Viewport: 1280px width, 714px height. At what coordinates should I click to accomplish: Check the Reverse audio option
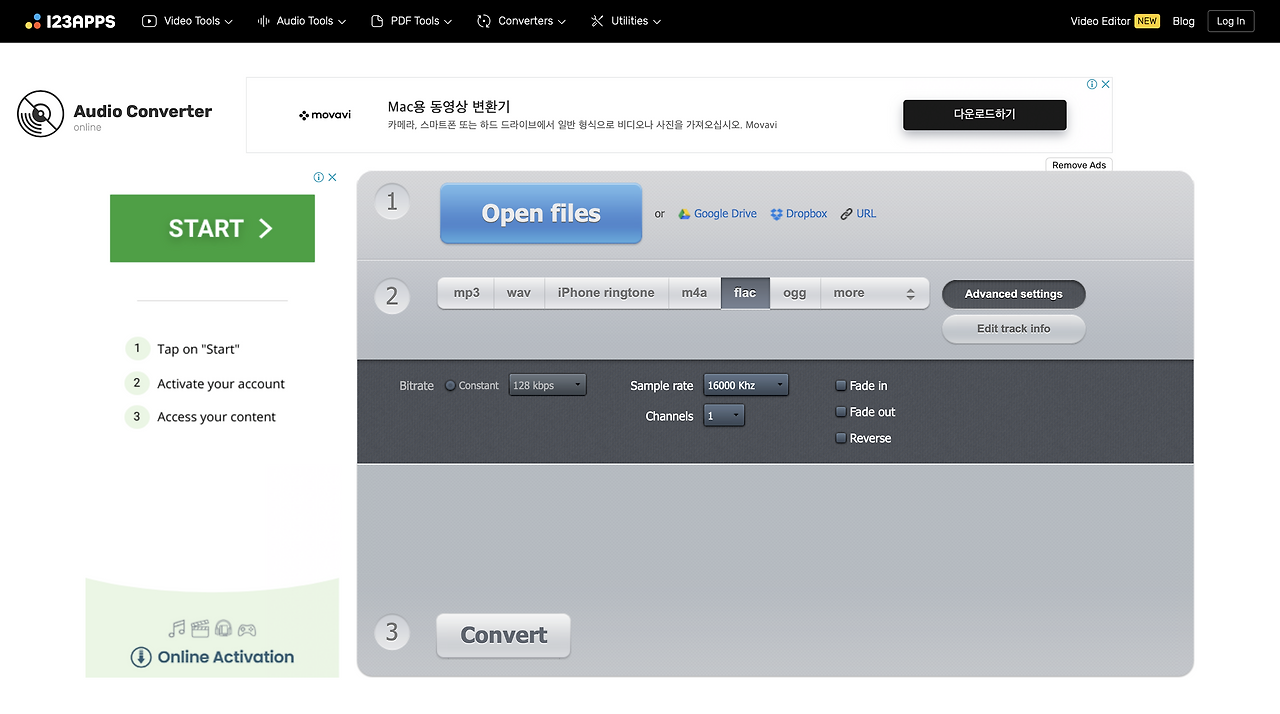coord(840,437)
